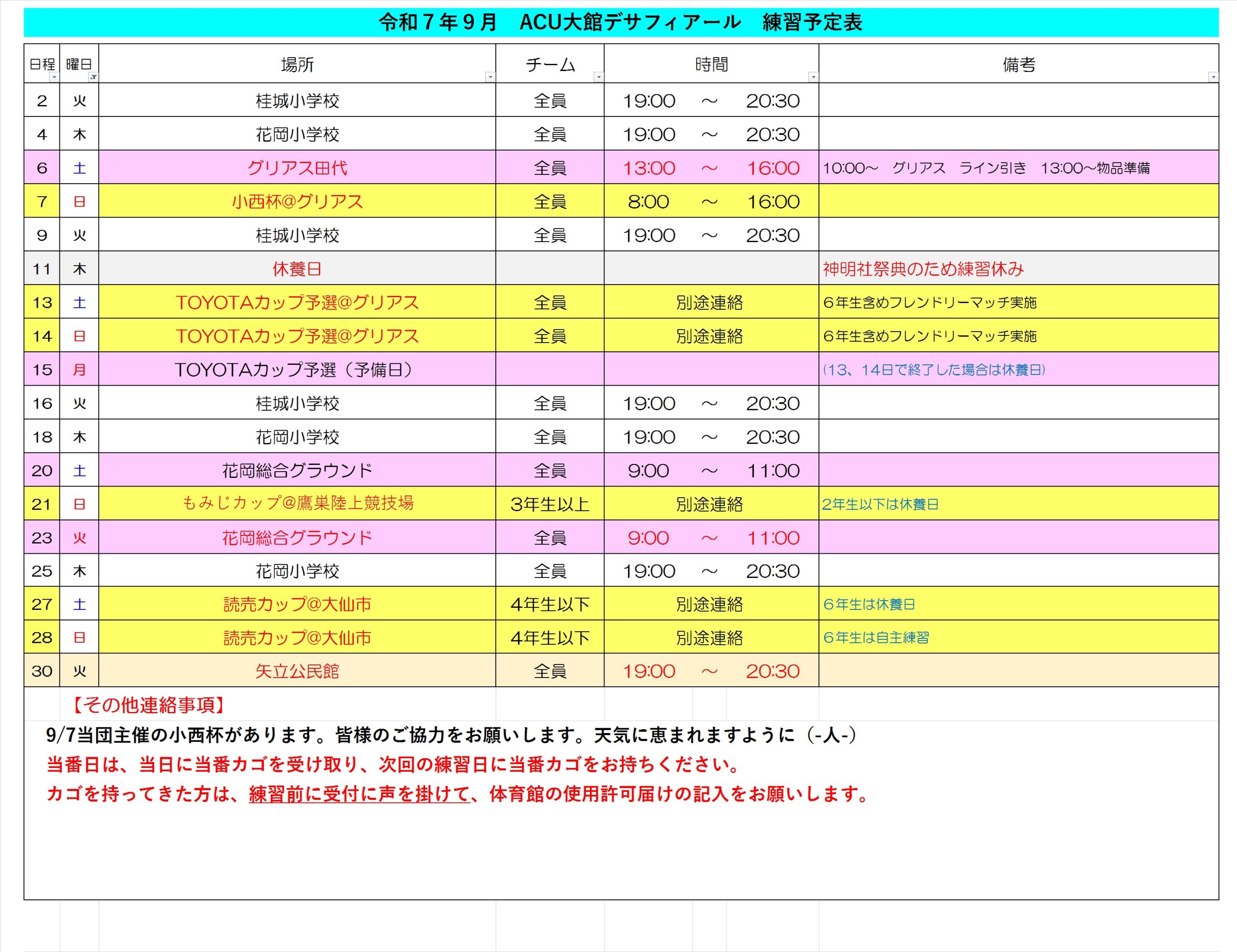Click the red 火 cell on day 23
Viewport: 1237px width, 952px height.
(x=79, y=537)
